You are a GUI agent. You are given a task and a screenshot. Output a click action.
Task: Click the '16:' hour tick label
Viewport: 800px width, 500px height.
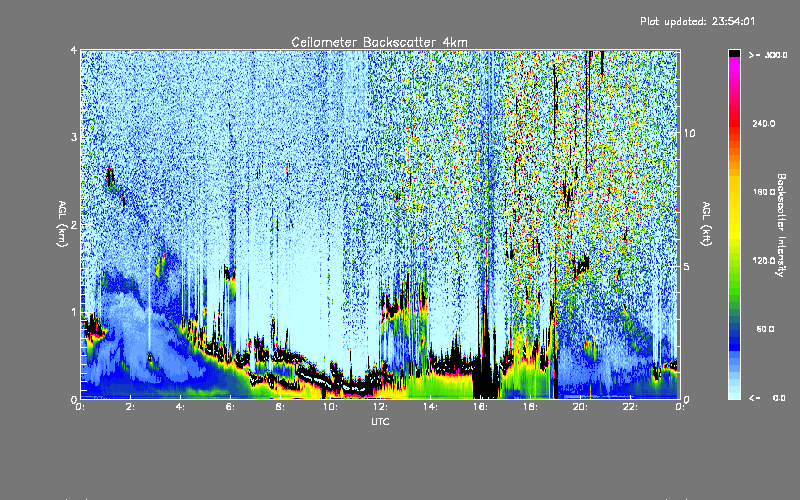pyautogui.click(x=480, y=407)
